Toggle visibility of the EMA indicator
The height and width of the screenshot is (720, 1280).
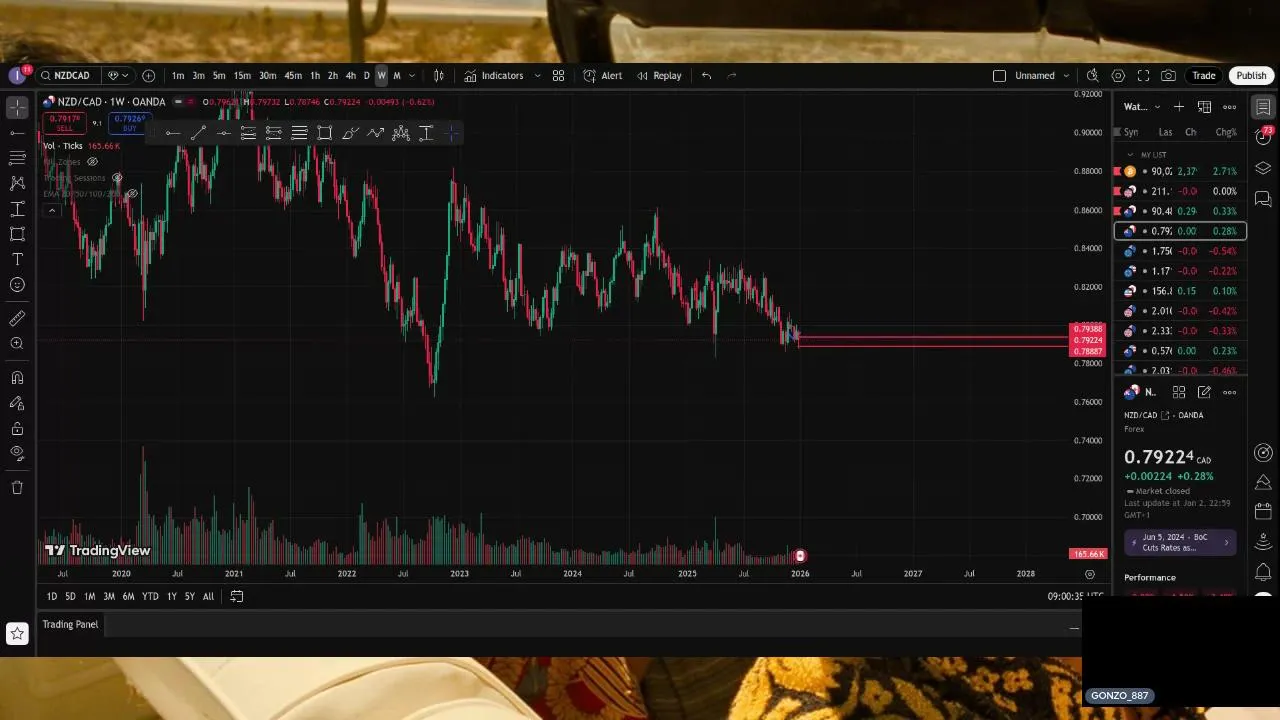click(131, 193)
